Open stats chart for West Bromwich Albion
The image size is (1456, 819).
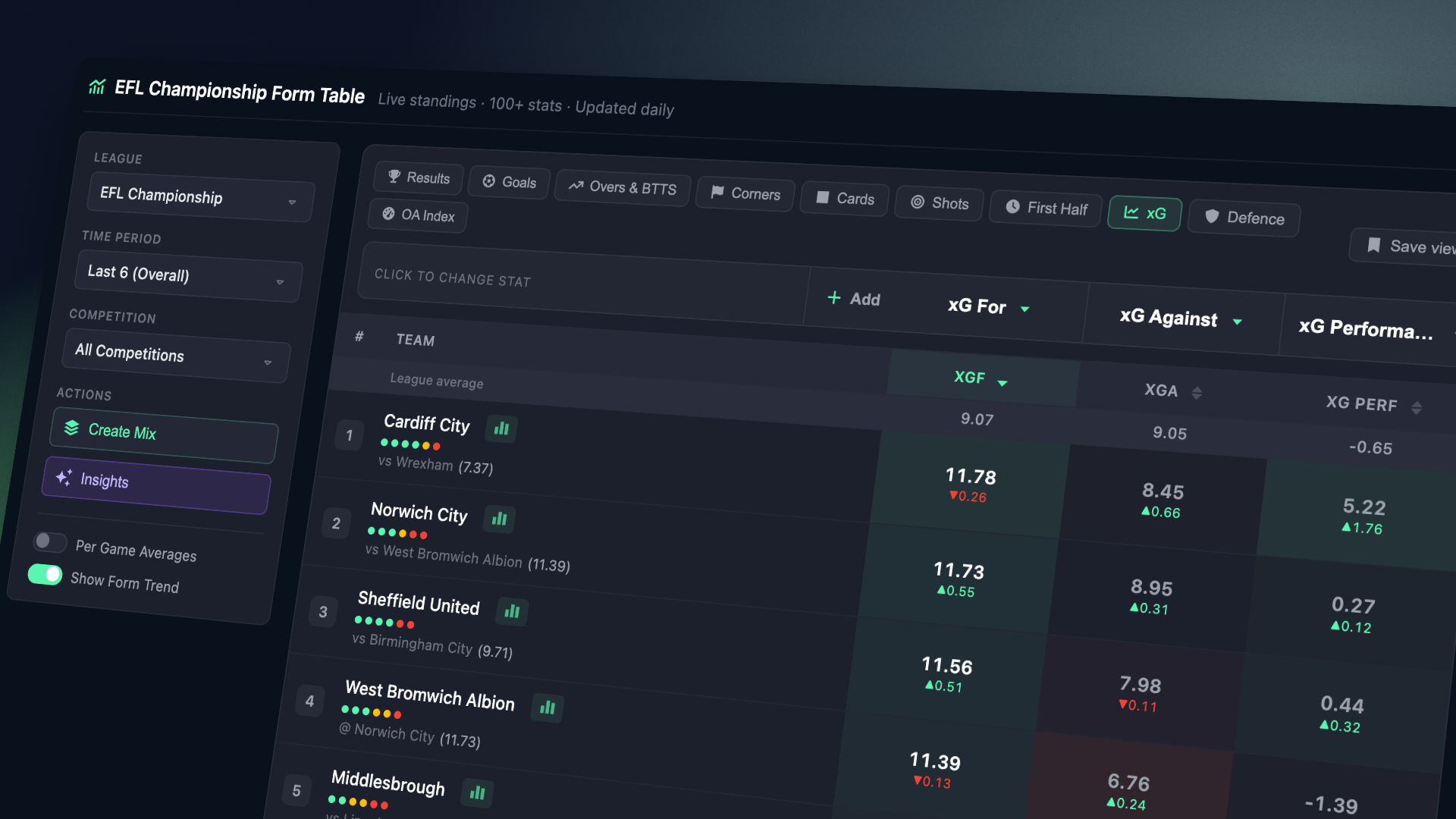[548, 708]
